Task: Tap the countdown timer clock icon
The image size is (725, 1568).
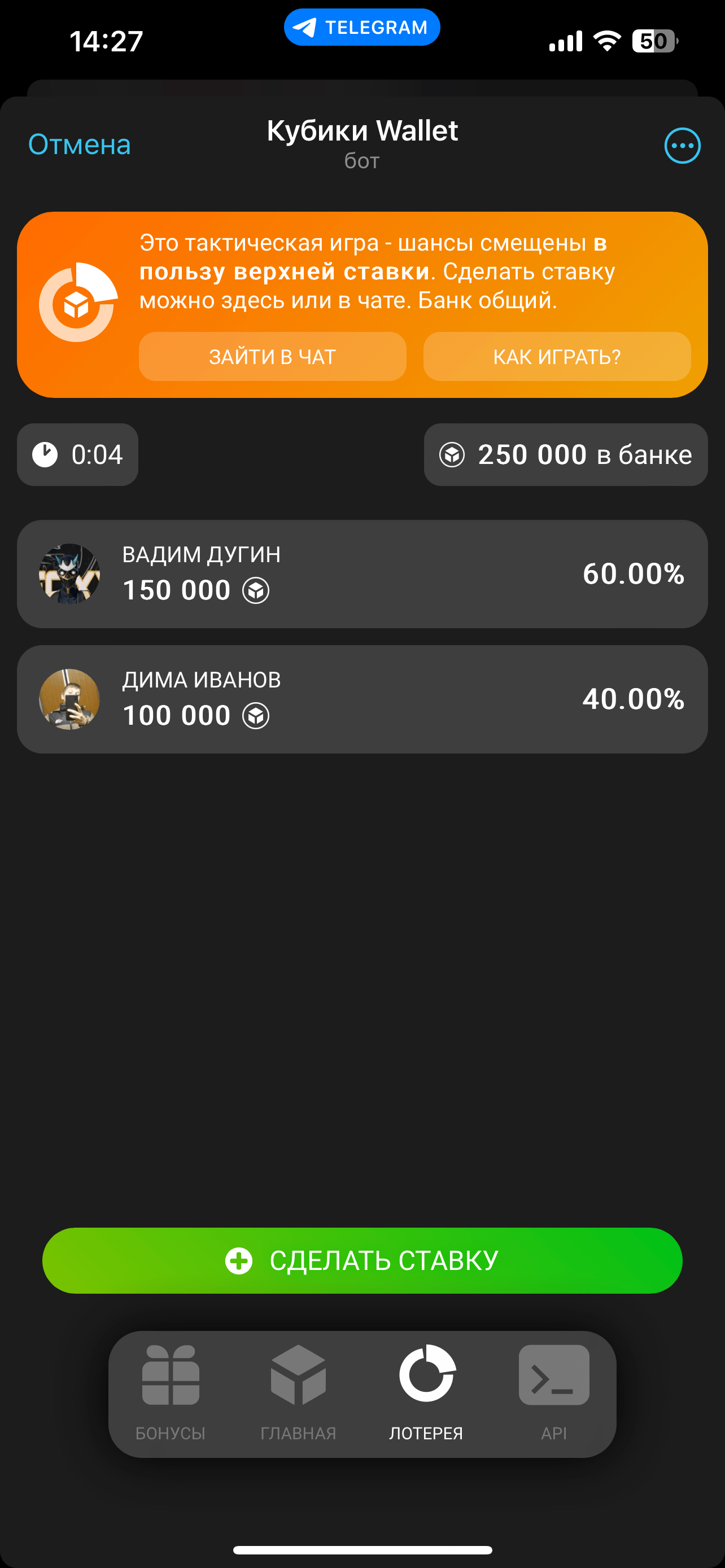Action: [45, 455]
